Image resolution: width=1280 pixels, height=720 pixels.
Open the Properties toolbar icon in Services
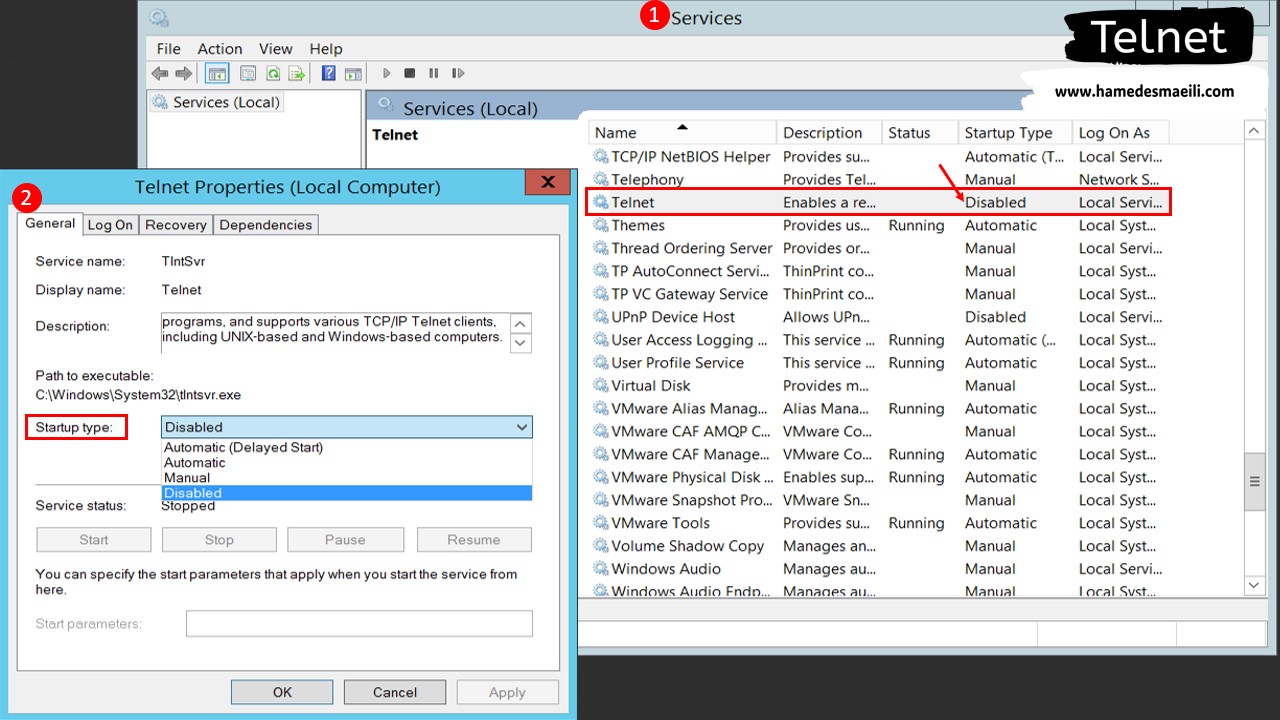tap(248, 73)
